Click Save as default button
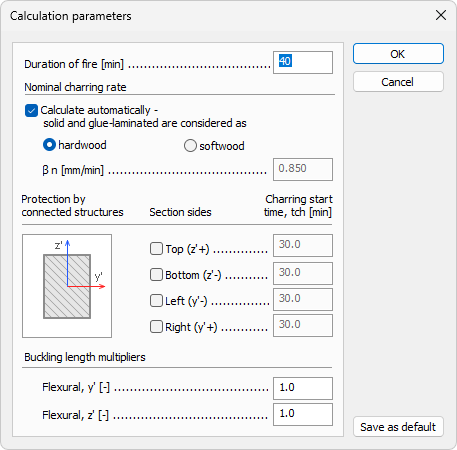The width and height of the screenshot is (457, 450). click(x=398, y=427)
